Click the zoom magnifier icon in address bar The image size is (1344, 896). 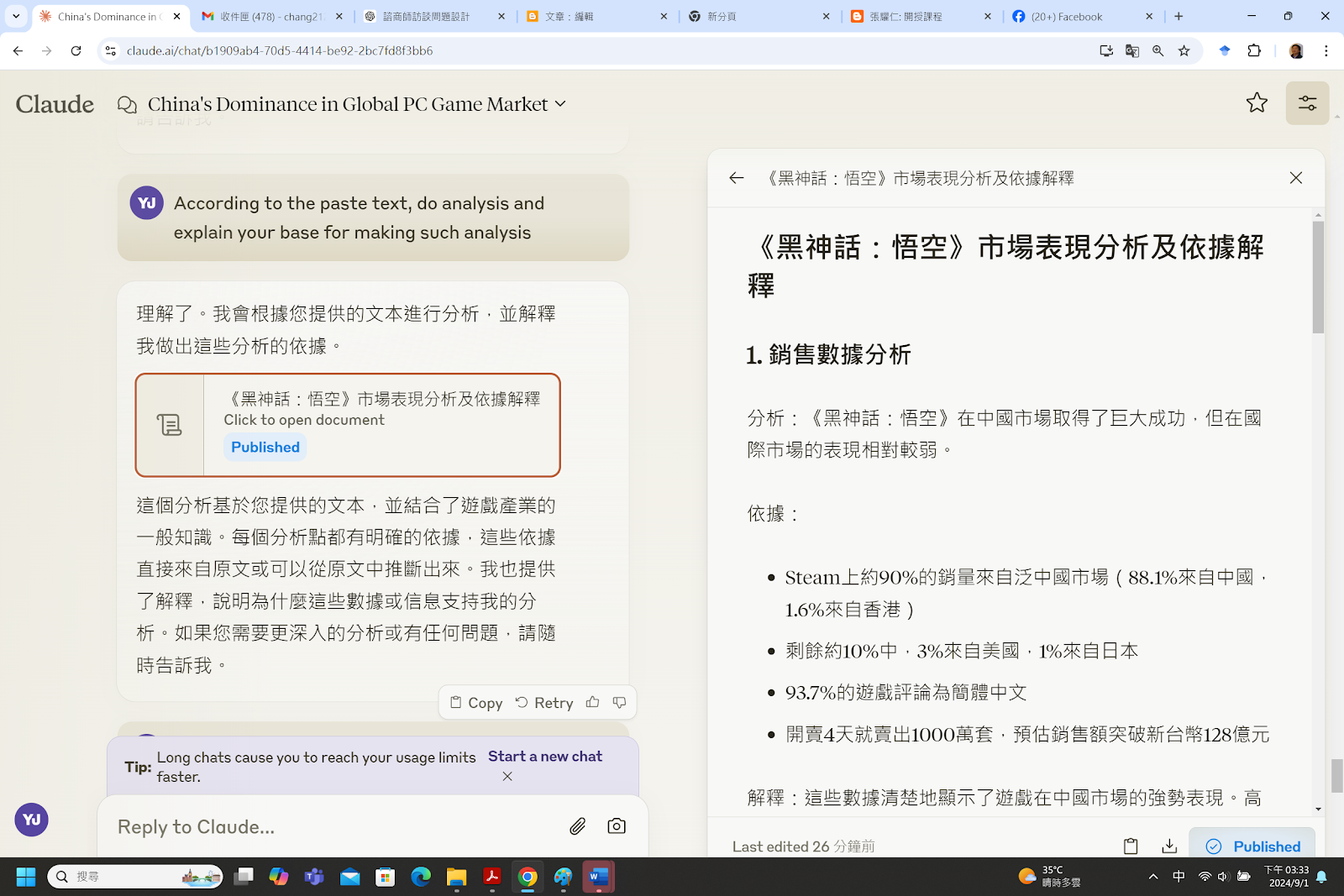[x=1158, y=51]
